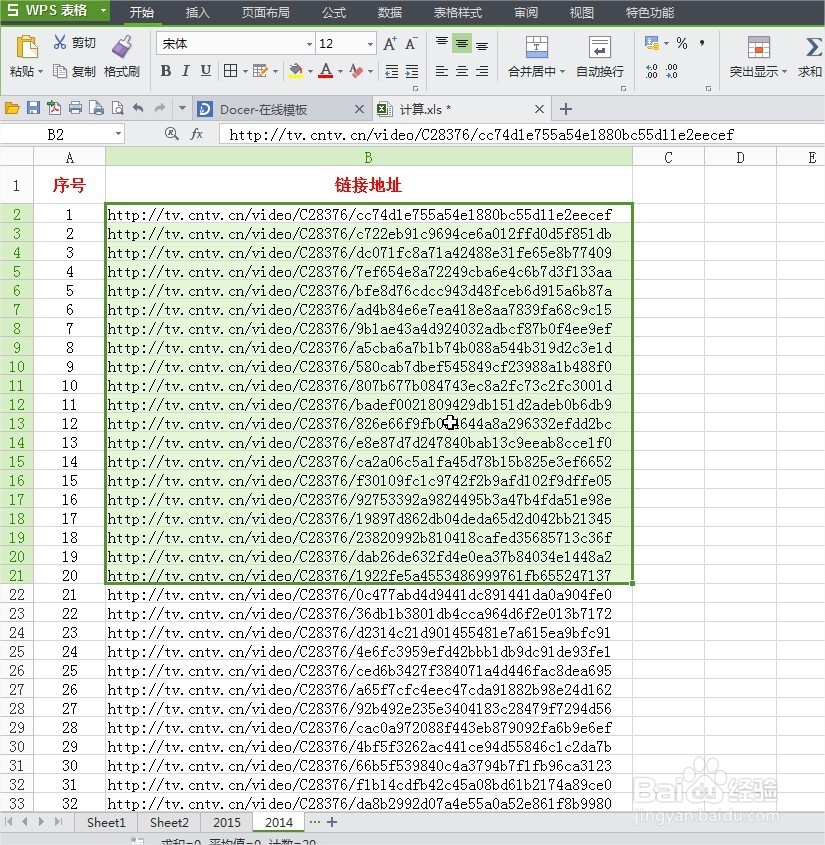The width and height of the screenshot is (825, 845).
Task: Increase indent icon in ribbon
Action: [412, 71]
